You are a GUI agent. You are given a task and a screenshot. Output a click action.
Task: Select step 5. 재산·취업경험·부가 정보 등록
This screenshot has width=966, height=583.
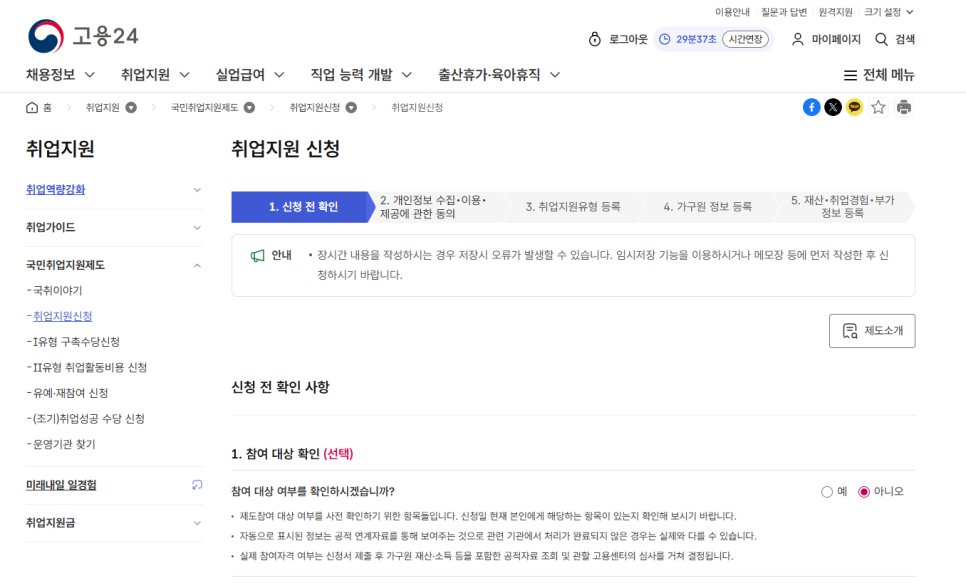pyautogui.click(x=843, y=207)
